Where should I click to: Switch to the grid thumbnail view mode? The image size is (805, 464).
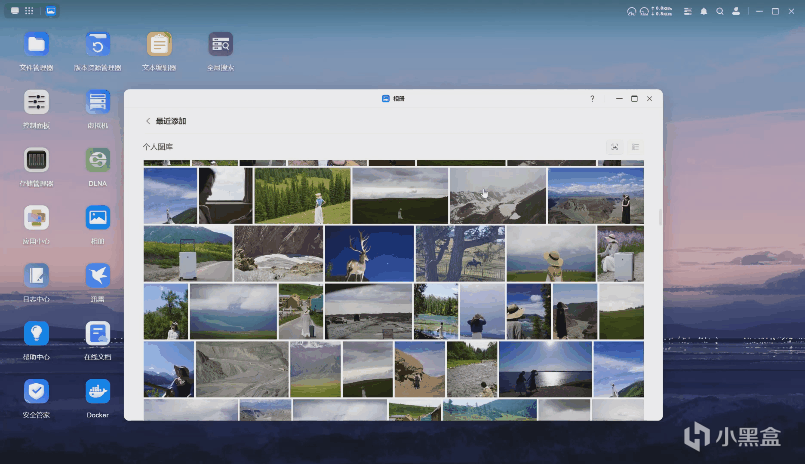point(614,147)
